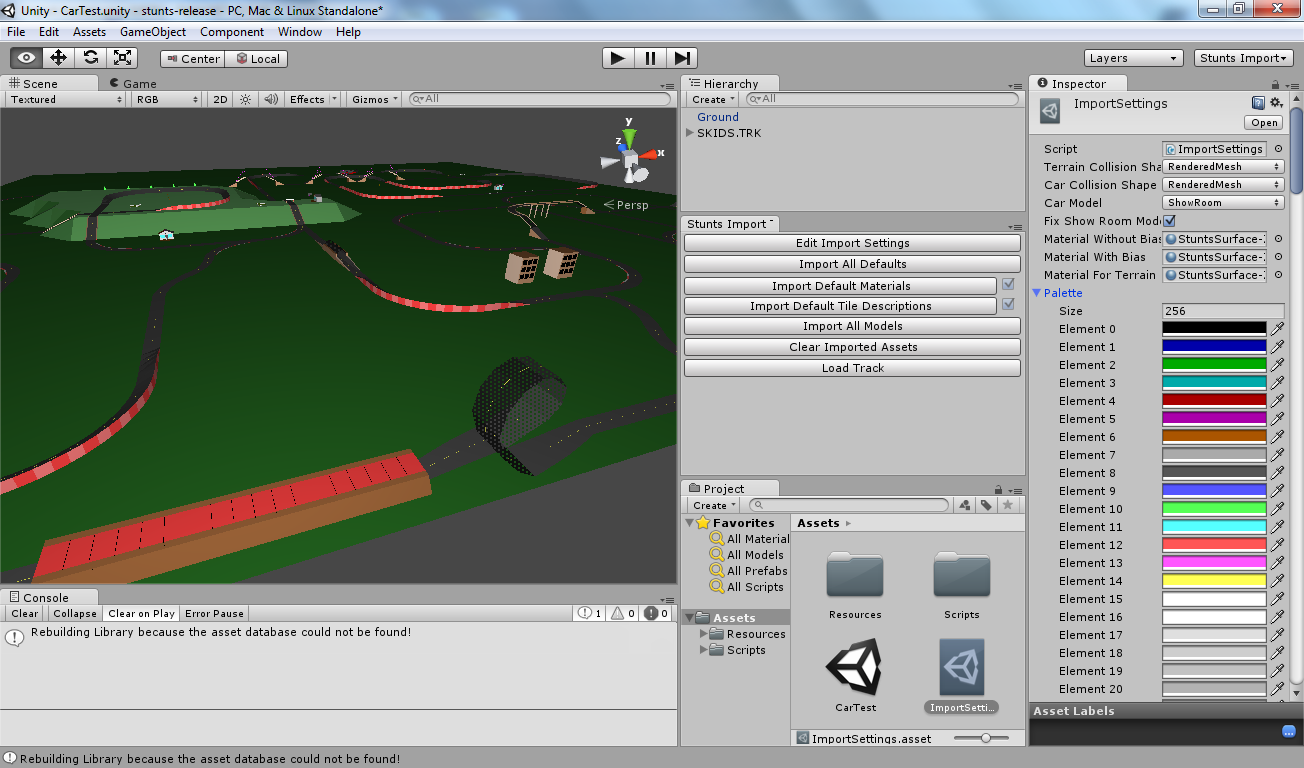Viewport: 1304px width, 768px height.
Task: Toggle the 2D scene view mode
Action: point(221,99)
